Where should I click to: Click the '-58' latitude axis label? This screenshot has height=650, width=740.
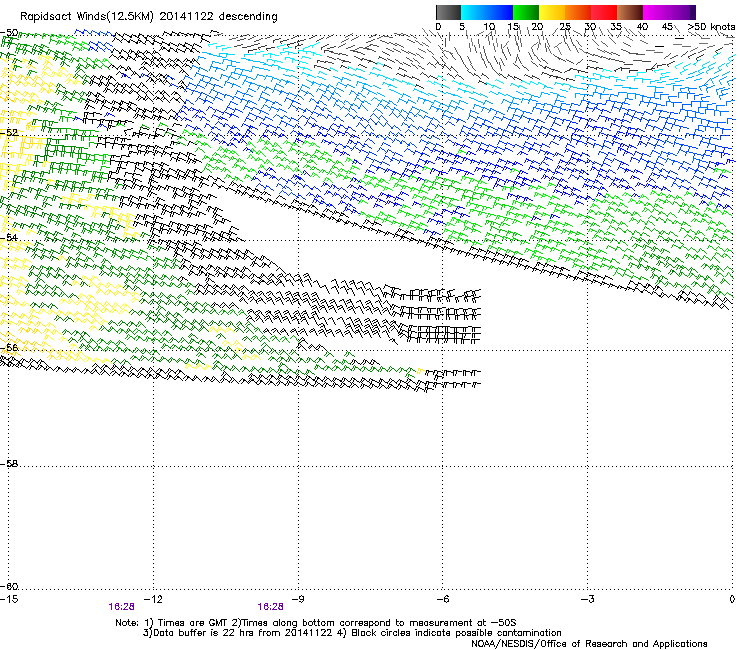[9, 464]
